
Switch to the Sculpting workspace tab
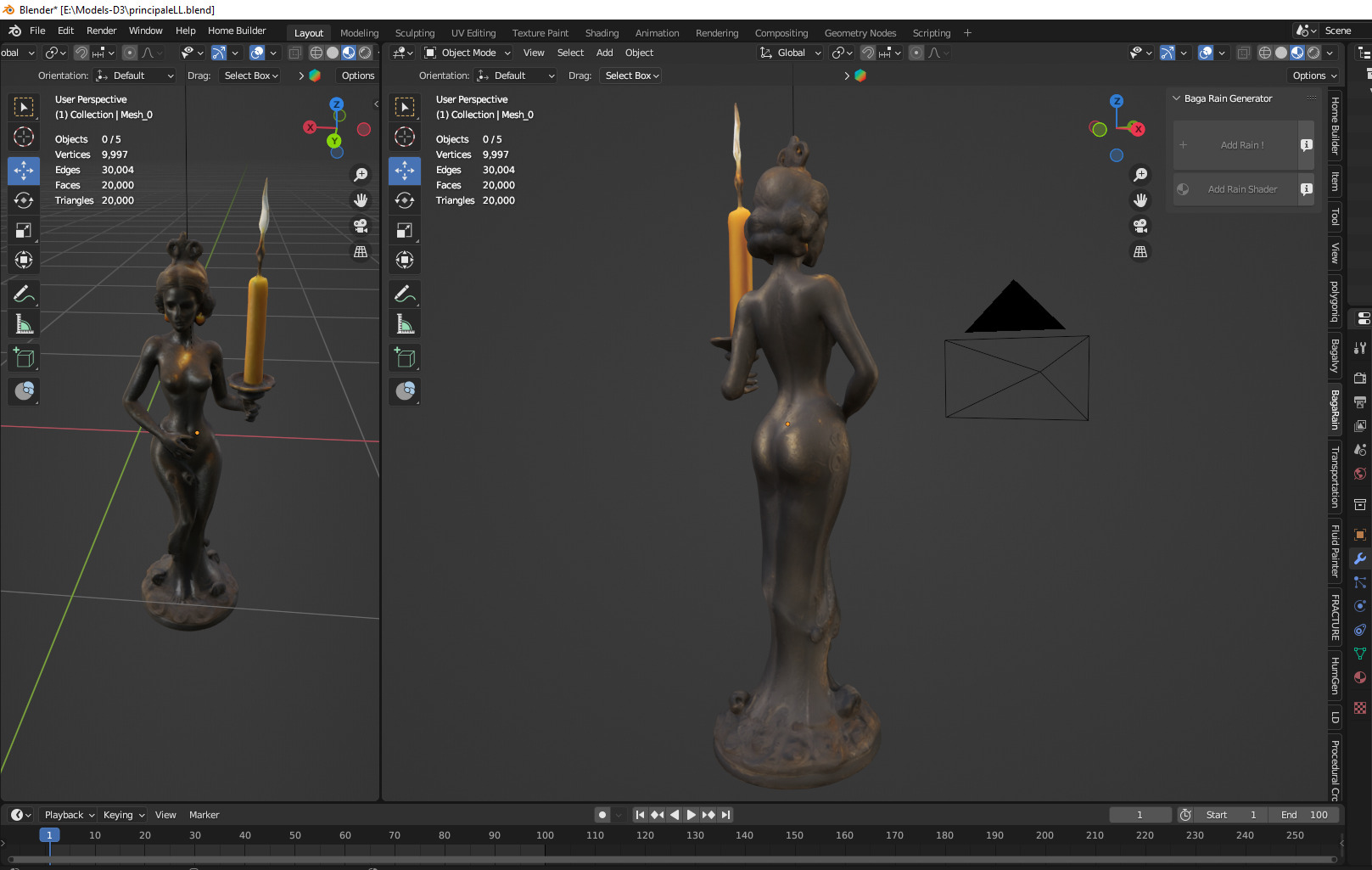pos(415,33)
